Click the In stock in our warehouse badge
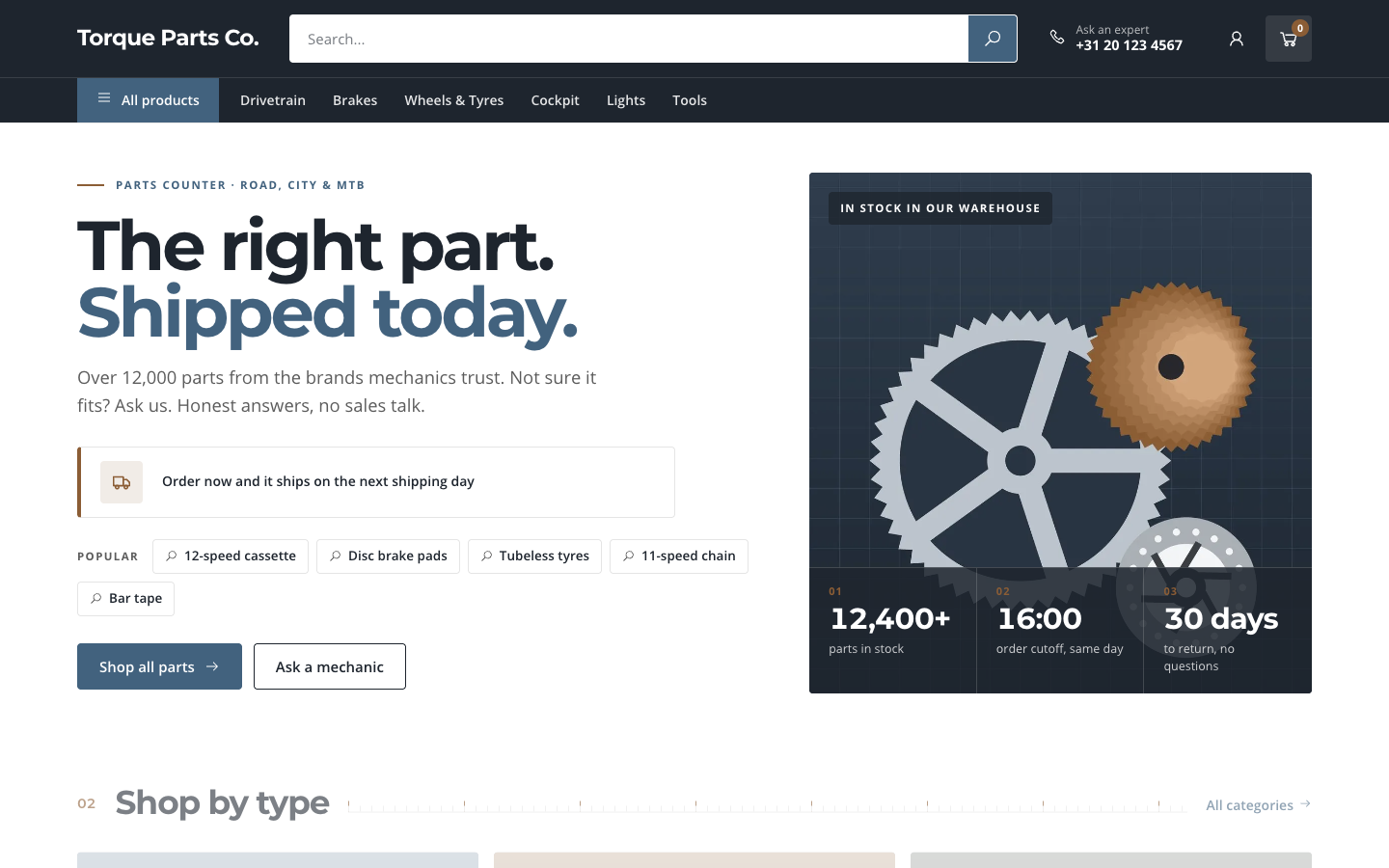1389x868 pixels. (940, 208)
